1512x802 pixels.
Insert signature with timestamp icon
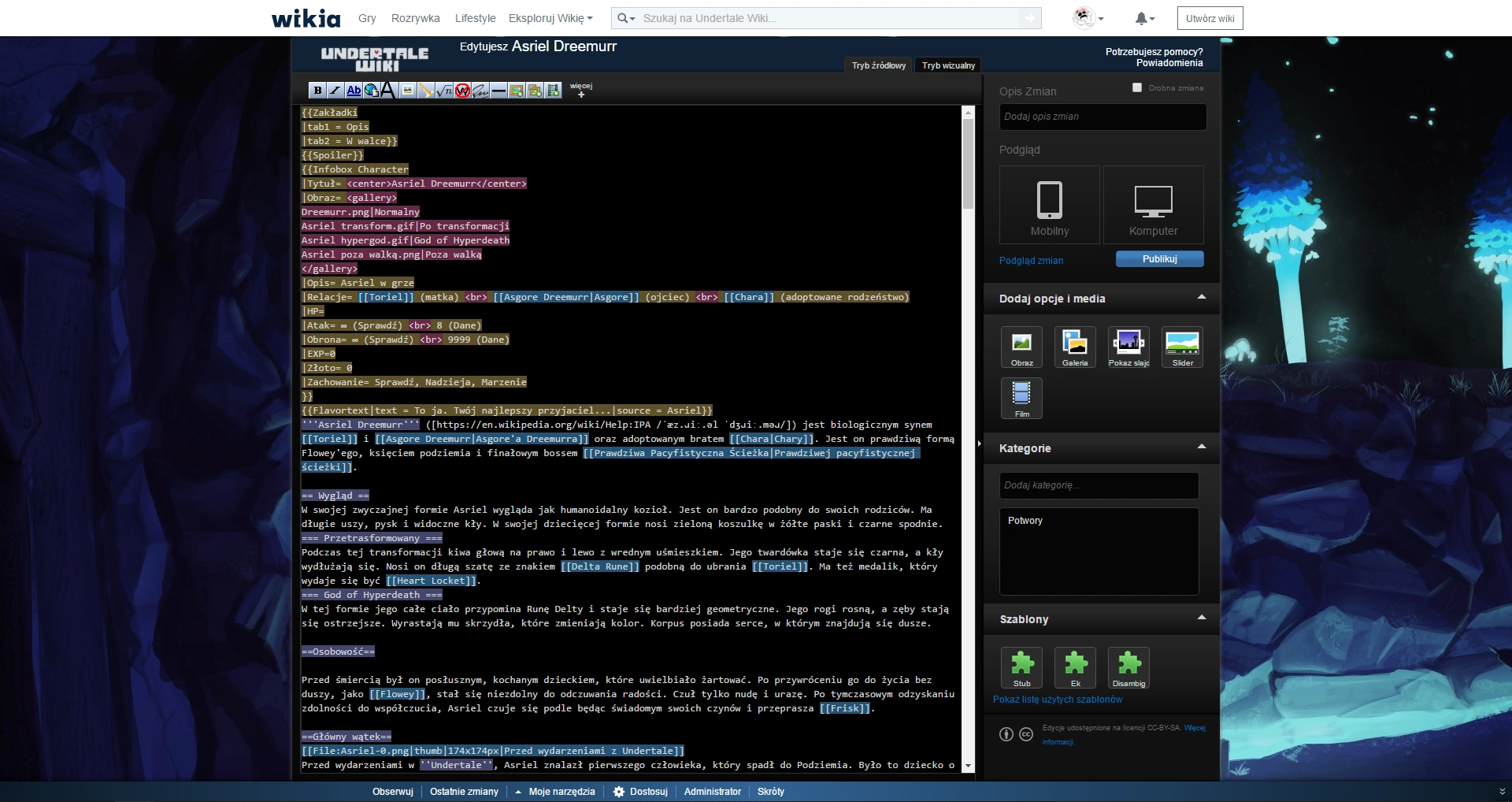[480, 91]
